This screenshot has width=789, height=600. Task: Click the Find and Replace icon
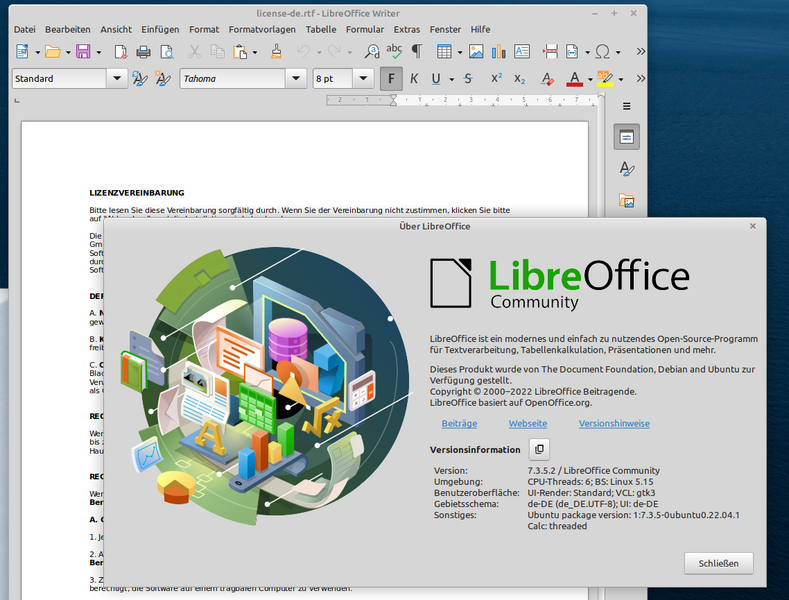point(372,52)
